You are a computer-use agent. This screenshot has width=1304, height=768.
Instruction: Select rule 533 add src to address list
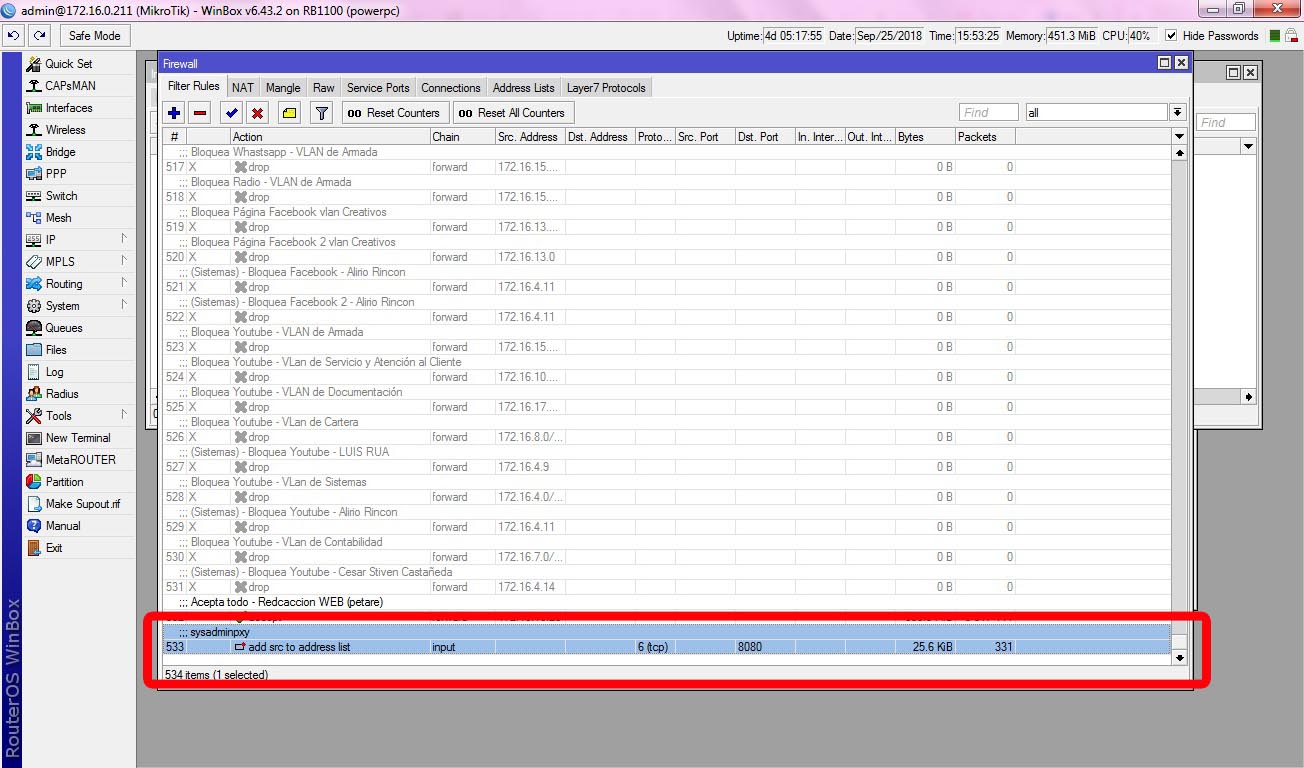tap(667, 647)
